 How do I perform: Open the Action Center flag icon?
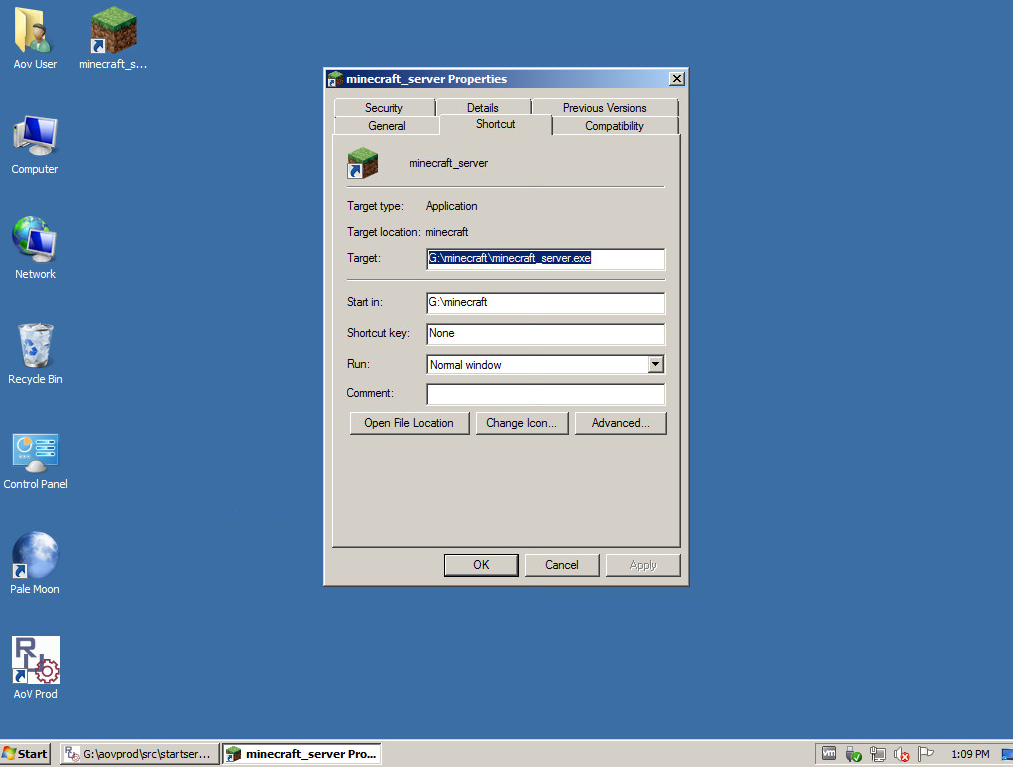coord(926,753)
